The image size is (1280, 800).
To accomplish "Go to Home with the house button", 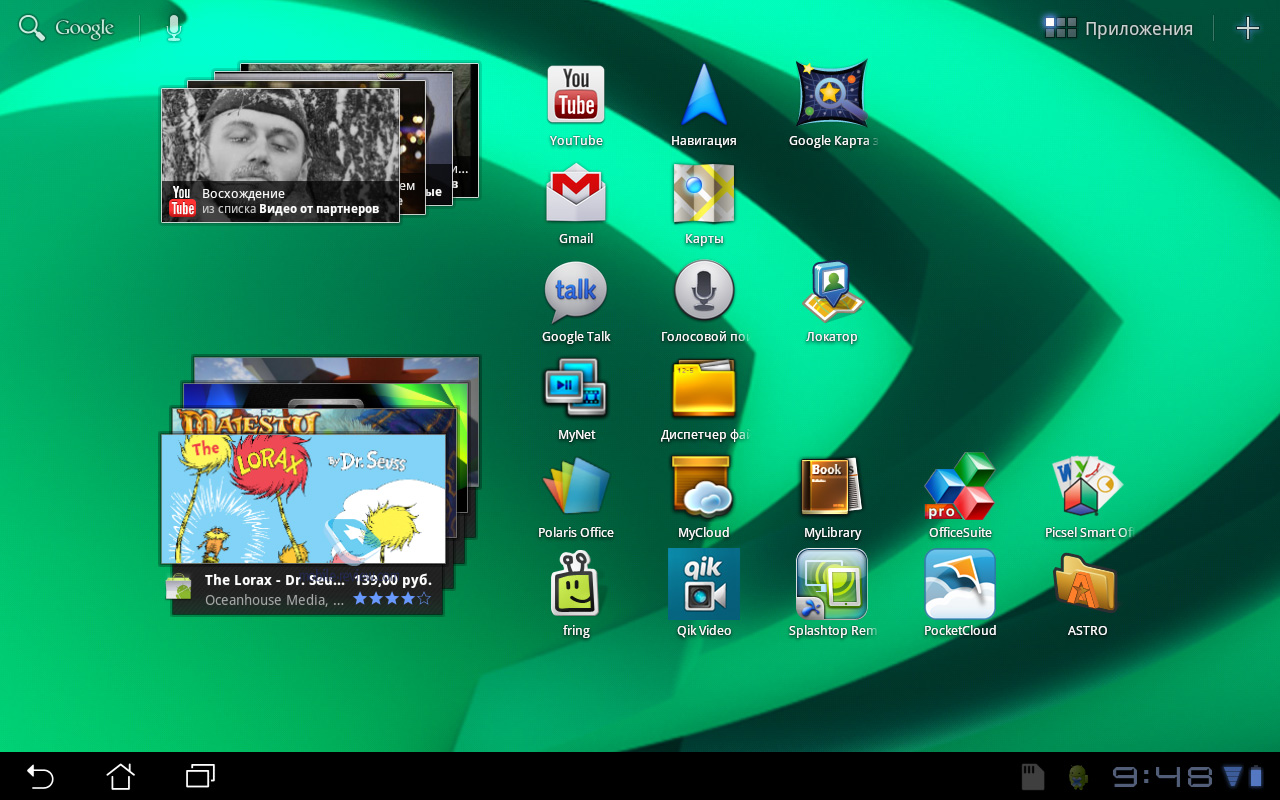I will 120,776.
